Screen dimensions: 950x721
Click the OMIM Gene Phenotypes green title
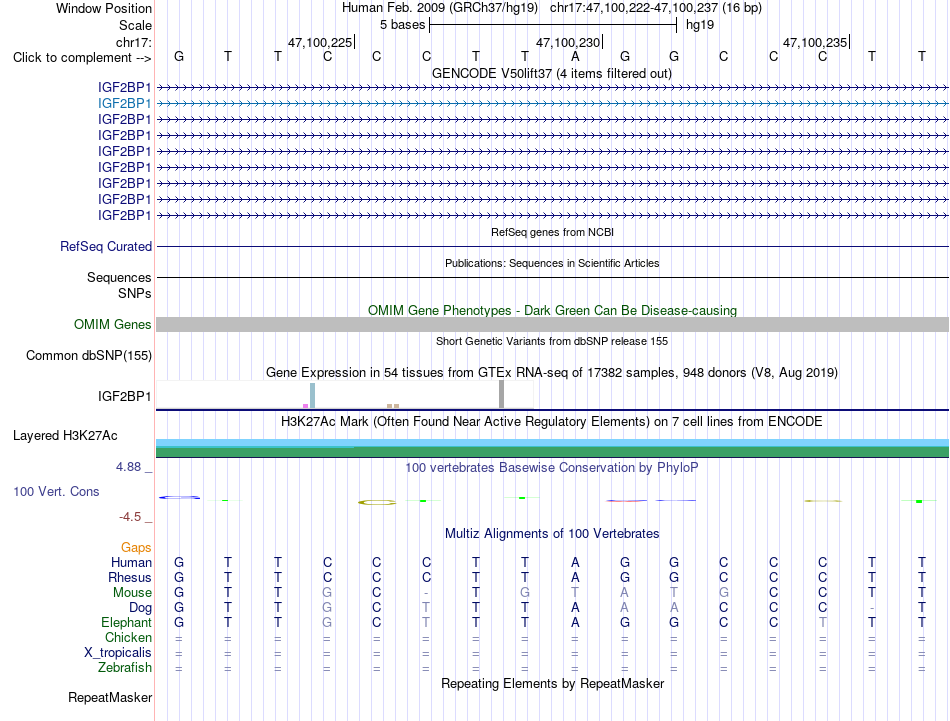pyautogui.click(x=553, y=310)
